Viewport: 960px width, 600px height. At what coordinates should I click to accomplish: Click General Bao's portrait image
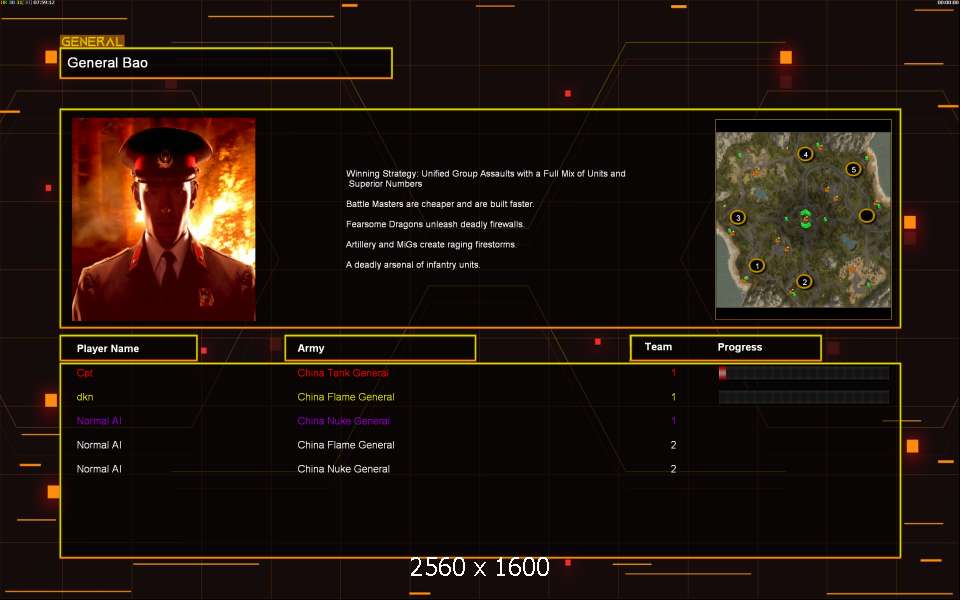163,219
